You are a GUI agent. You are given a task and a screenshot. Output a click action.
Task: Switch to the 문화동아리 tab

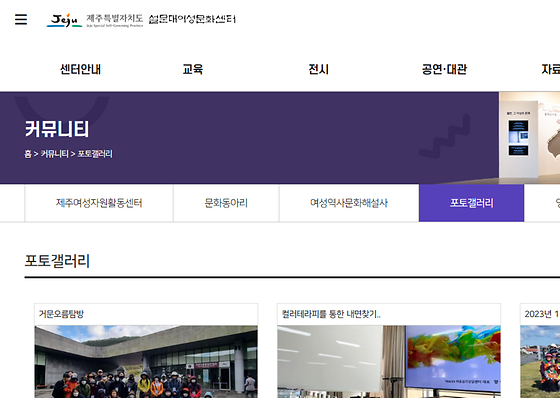click(x=226, y=203)
